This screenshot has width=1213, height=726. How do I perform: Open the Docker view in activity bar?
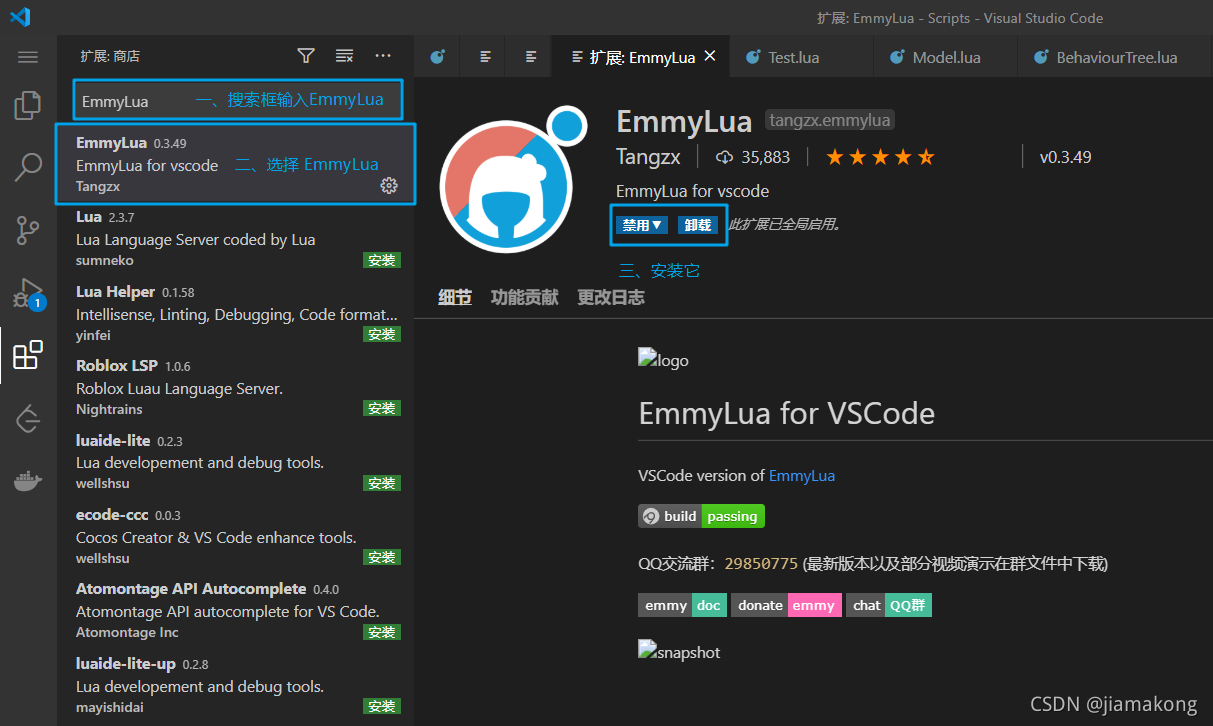[28, 481]
